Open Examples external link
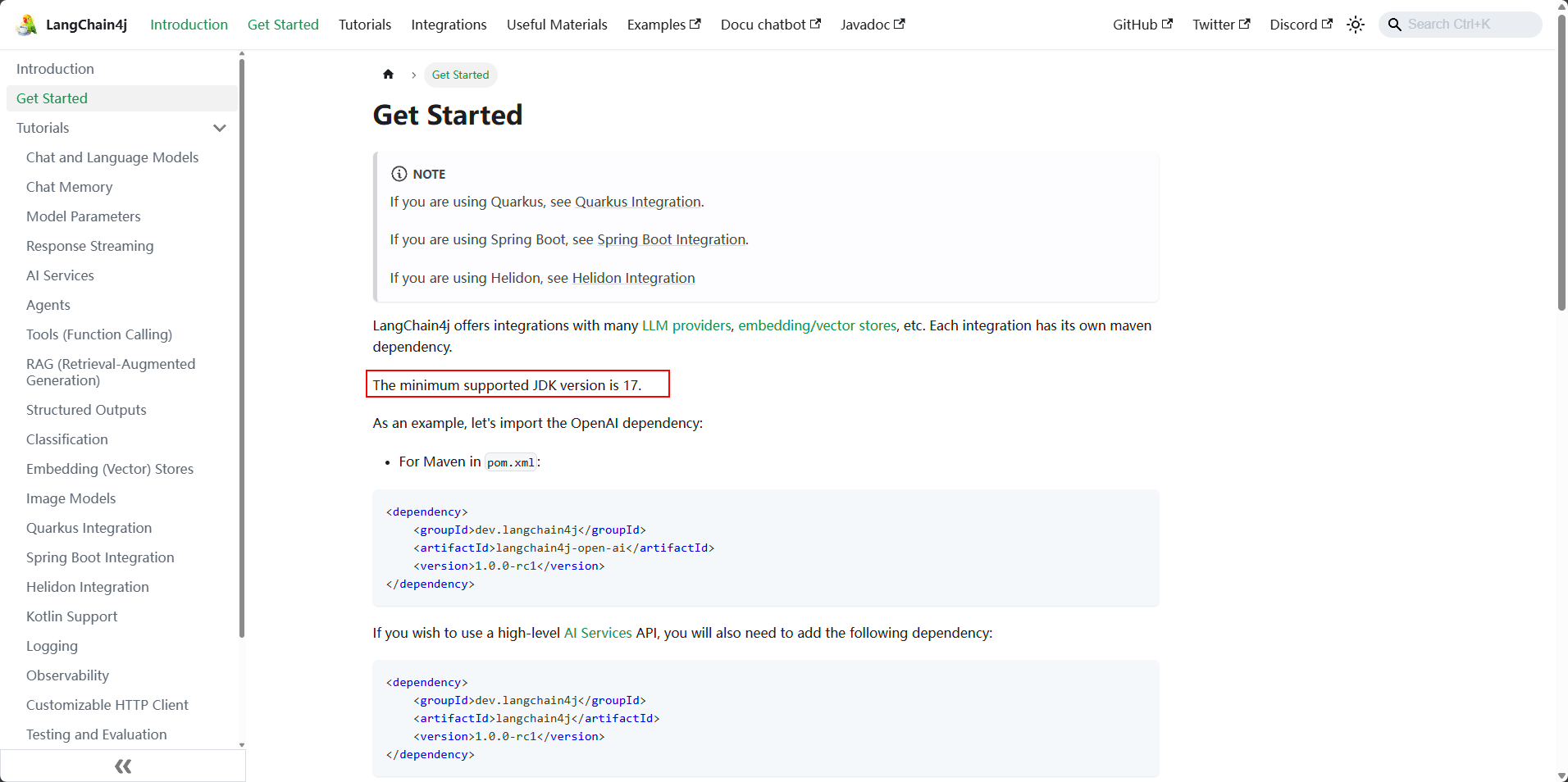 click(664, 25)
